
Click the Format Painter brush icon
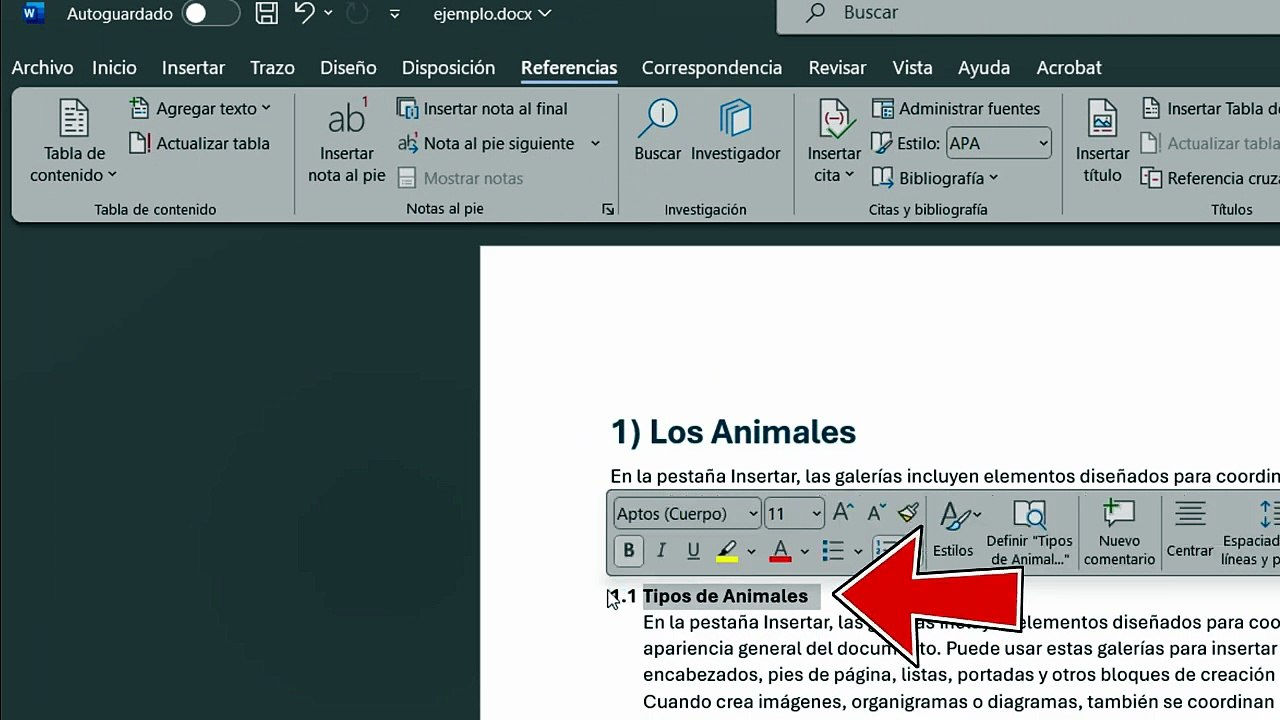908,512
